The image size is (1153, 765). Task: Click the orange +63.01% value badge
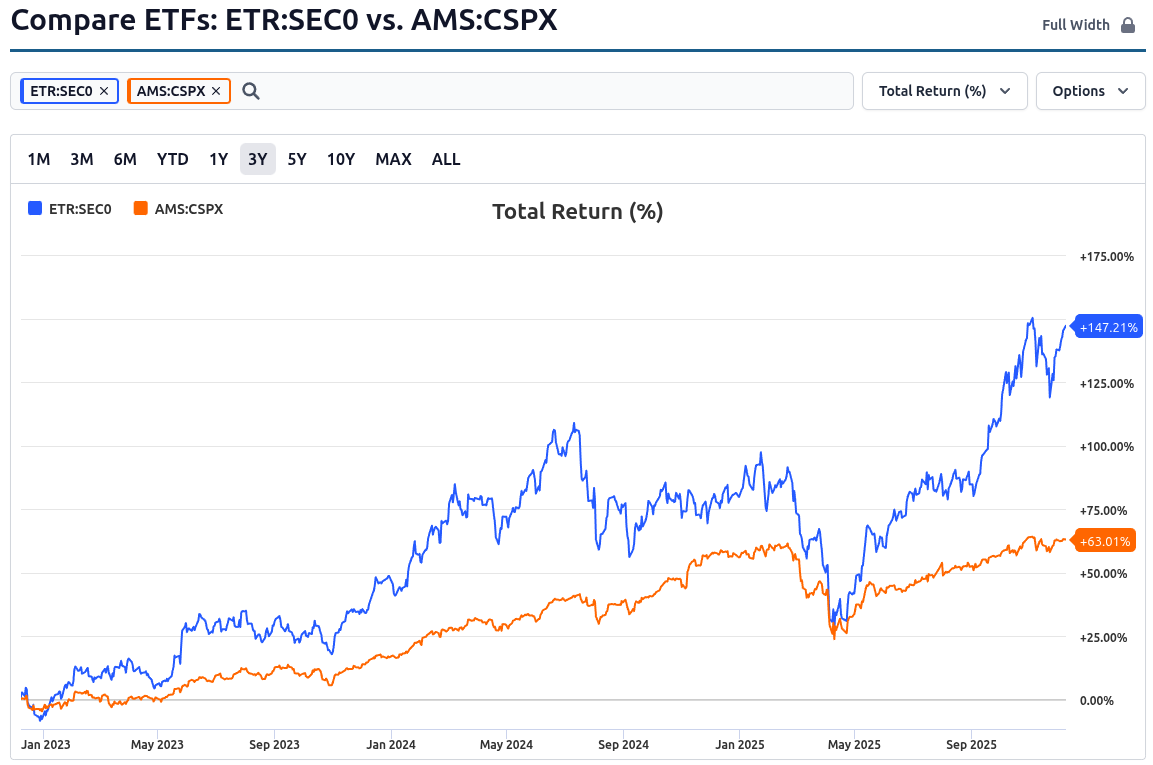pyautogui.click(x=1105, y=540)
